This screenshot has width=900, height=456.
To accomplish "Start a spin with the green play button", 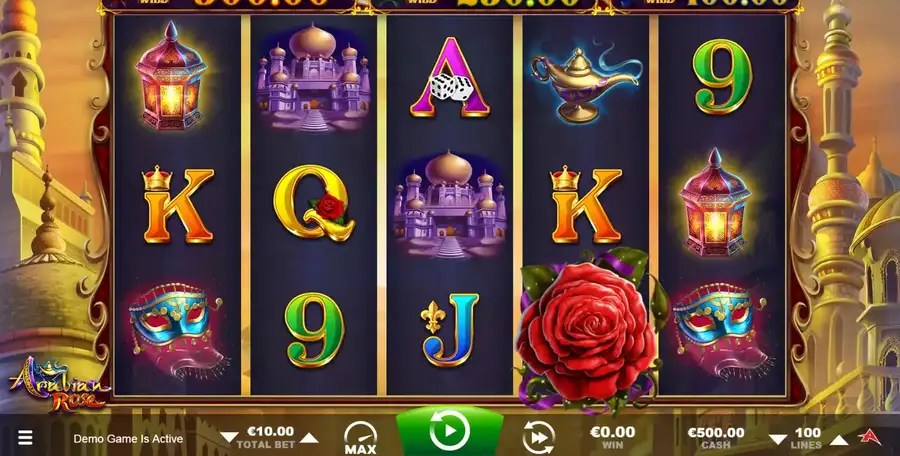I will tap(449, 430).
